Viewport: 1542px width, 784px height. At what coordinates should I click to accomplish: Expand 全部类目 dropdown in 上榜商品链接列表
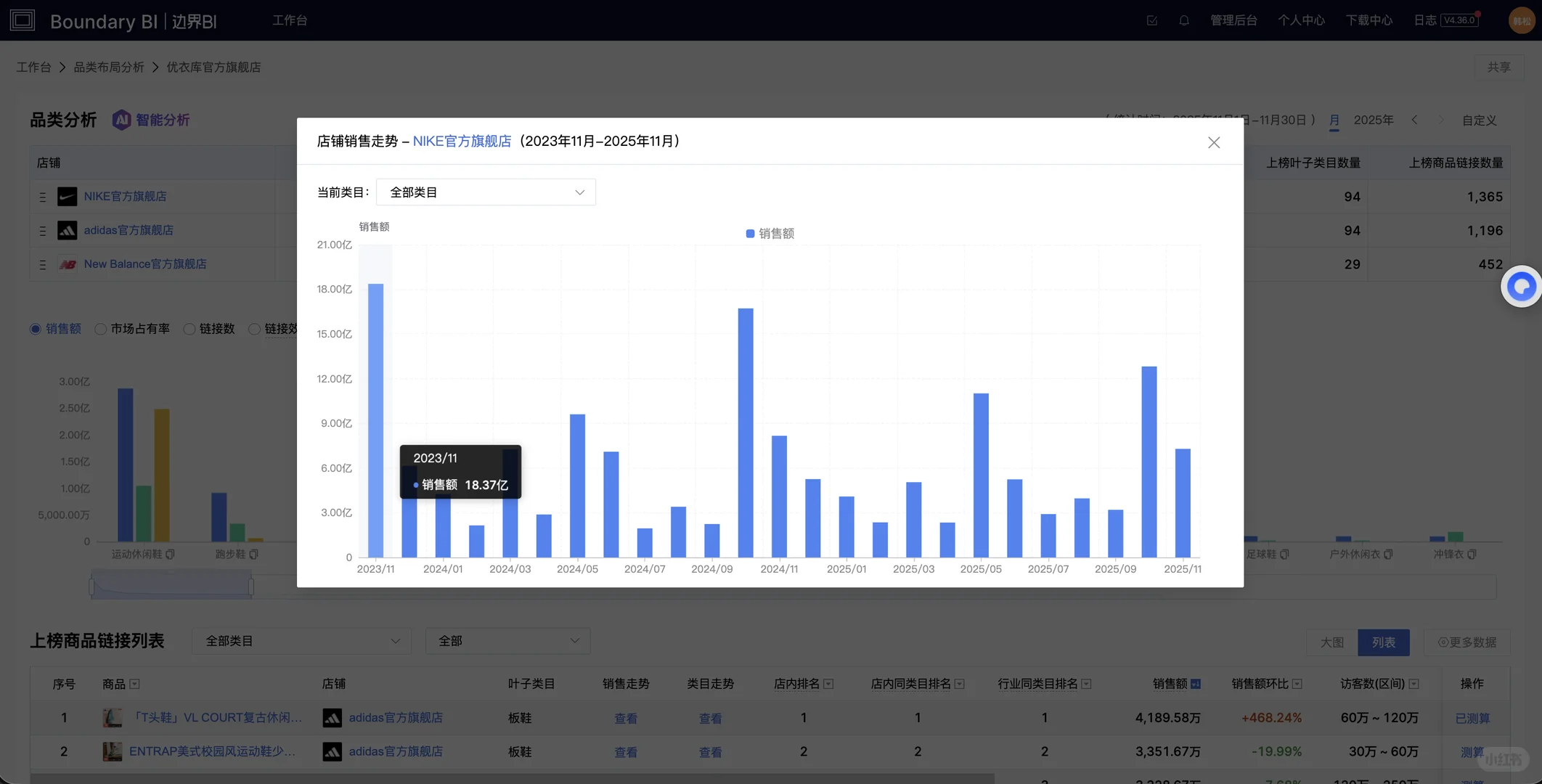tap(301, 642)
